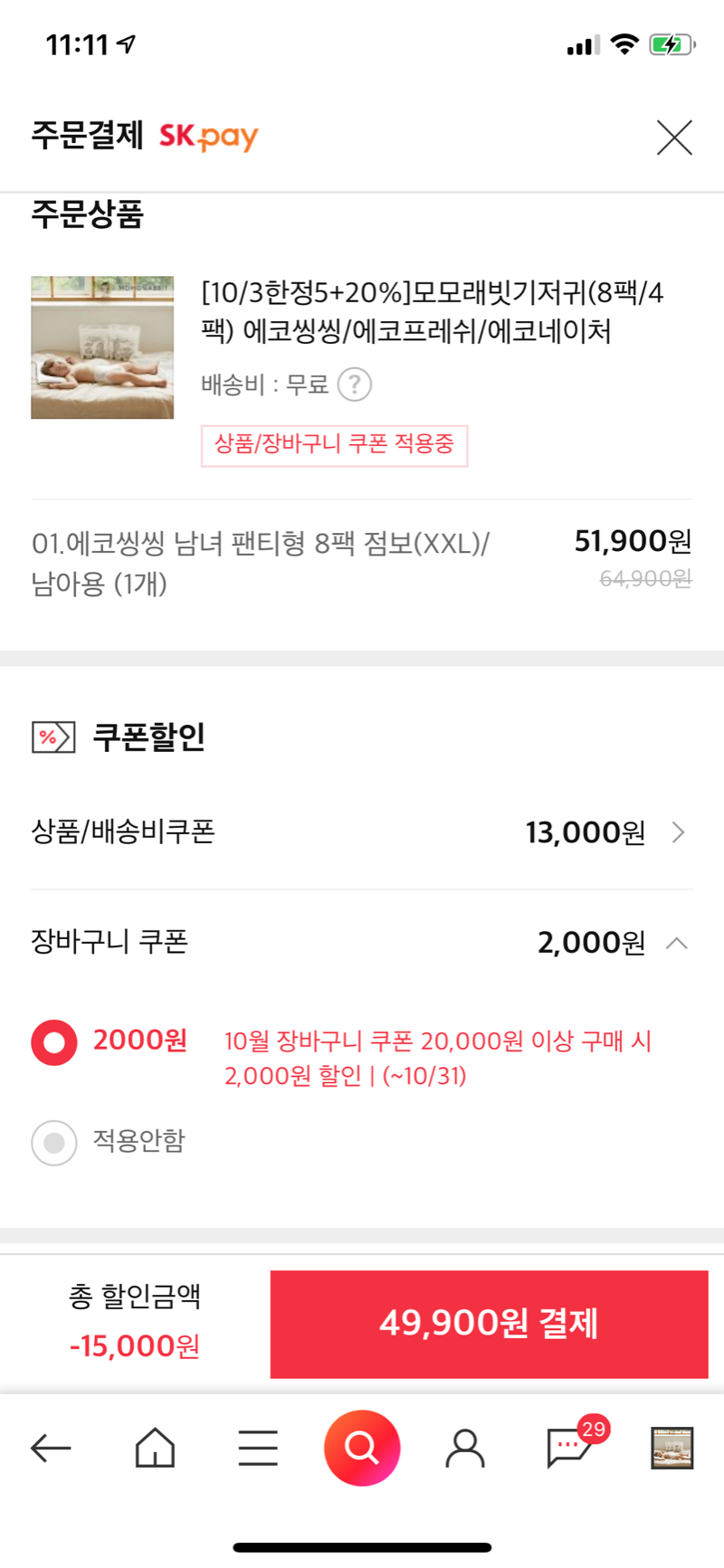Close the order payment page

[x=674, y=138]
